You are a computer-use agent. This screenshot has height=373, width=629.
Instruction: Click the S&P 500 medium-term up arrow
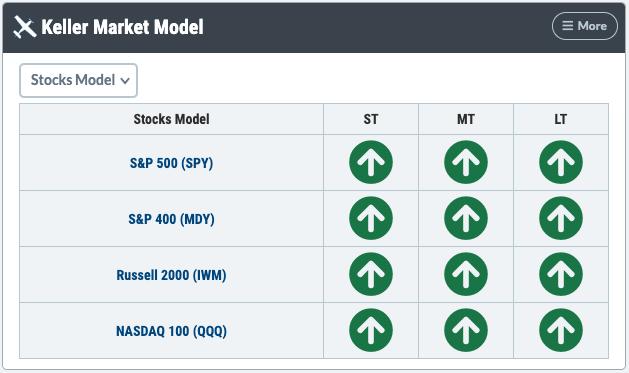[466, 162]
